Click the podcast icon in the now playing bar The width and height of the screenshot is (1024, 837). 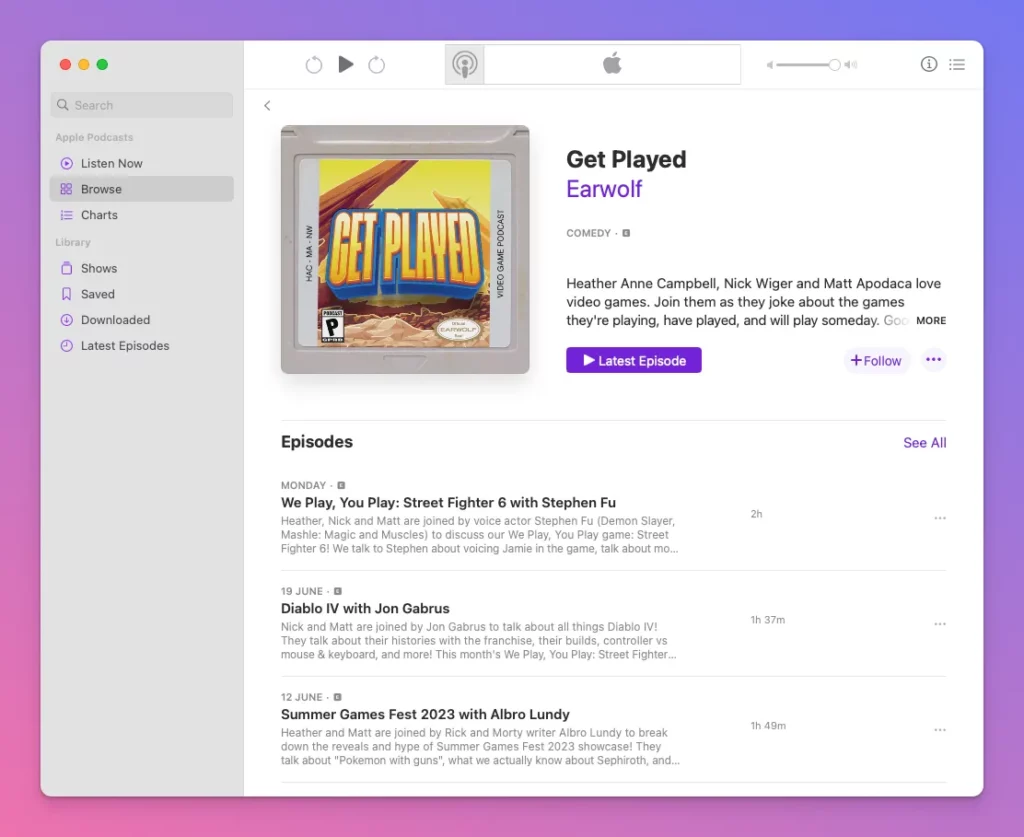click(464, 65)
